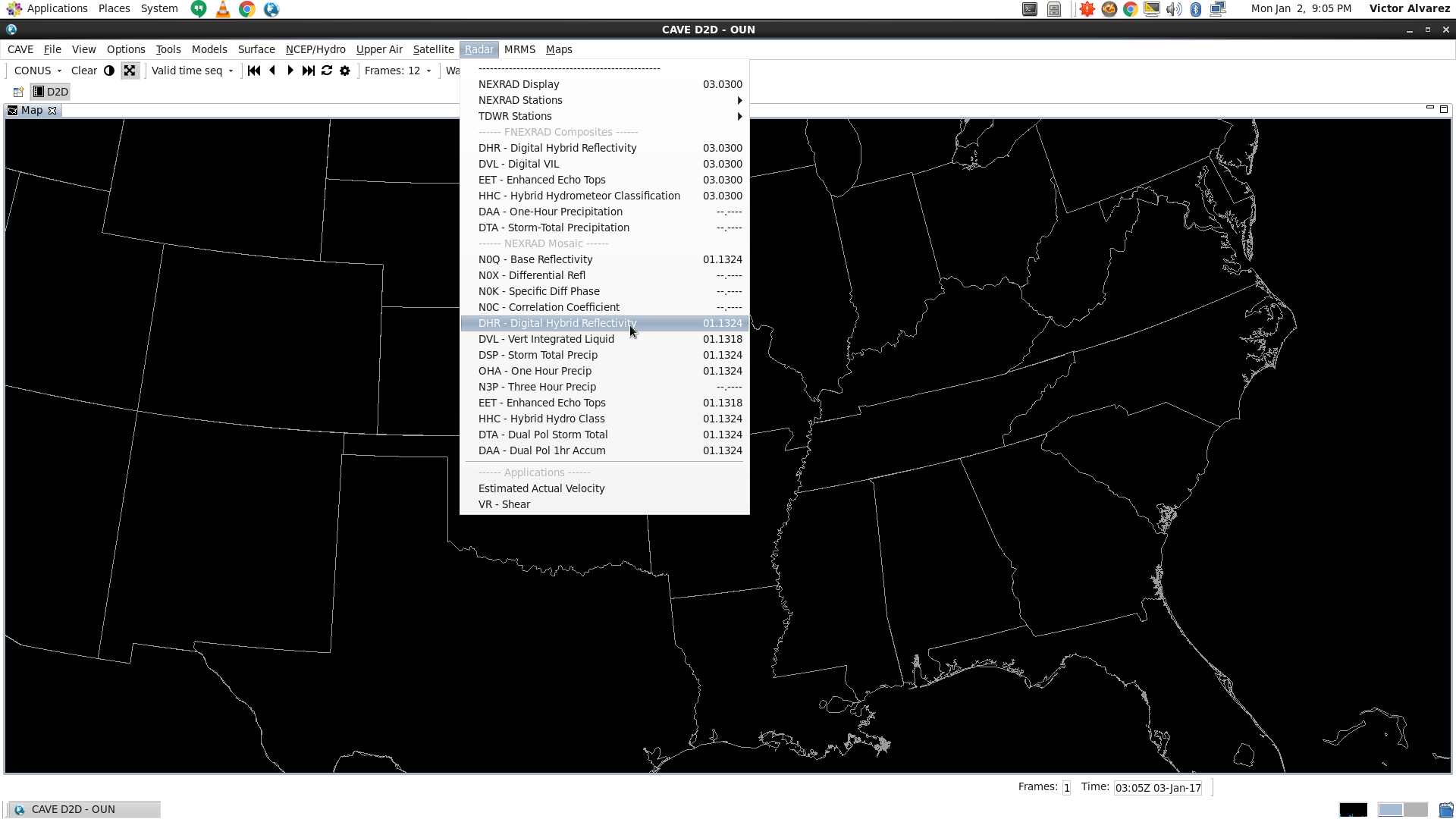Jump to the last frame
1456x819 pixels.
(x=308, y=71)
